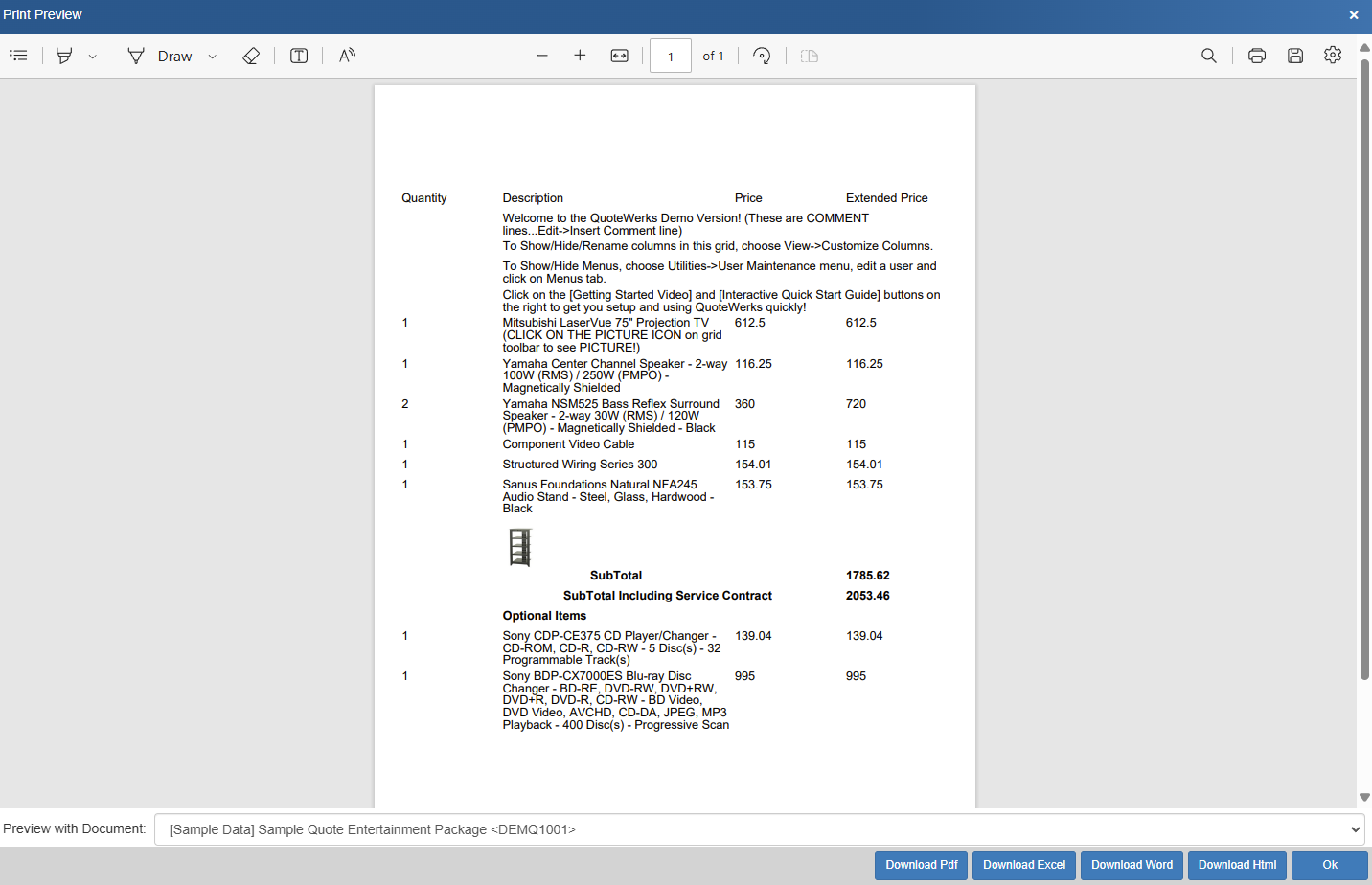
Task: Turn on Read aloud
Action: point(347,56)
